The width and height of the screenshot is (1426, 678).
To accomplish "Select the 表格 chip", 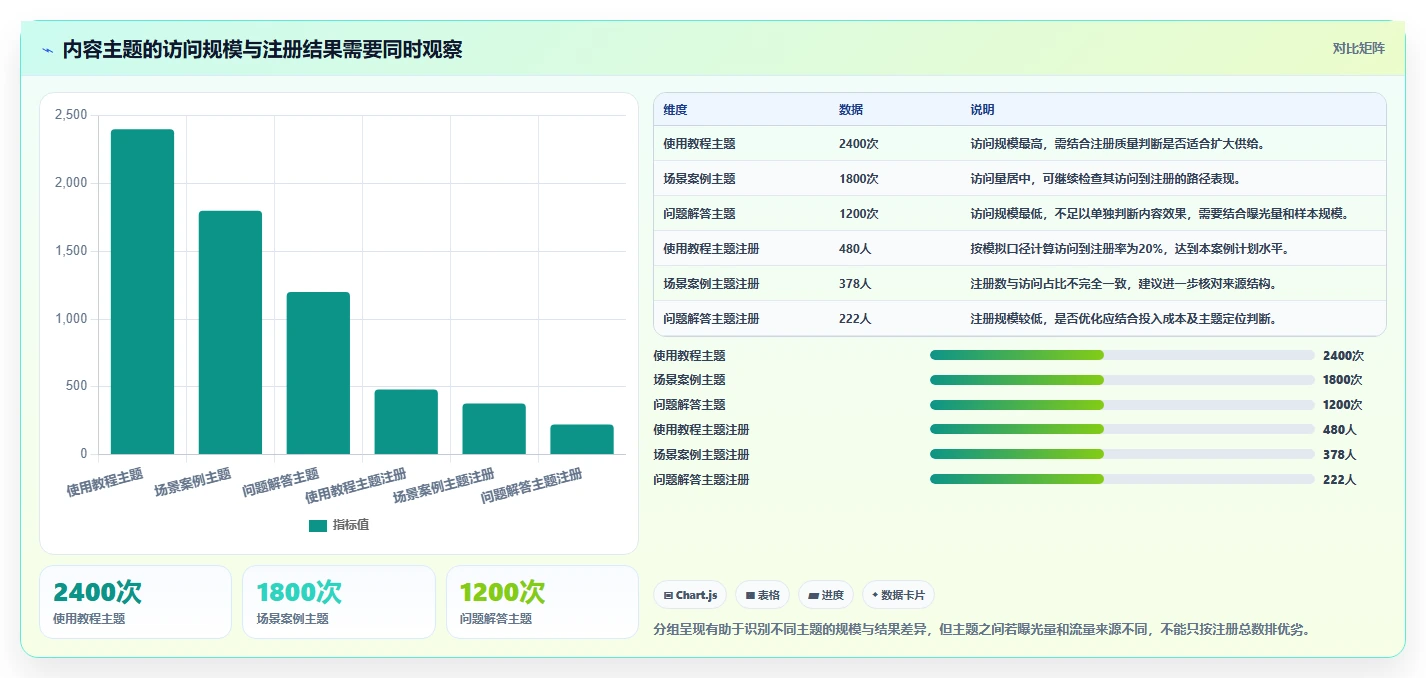I will coord(762,595).
